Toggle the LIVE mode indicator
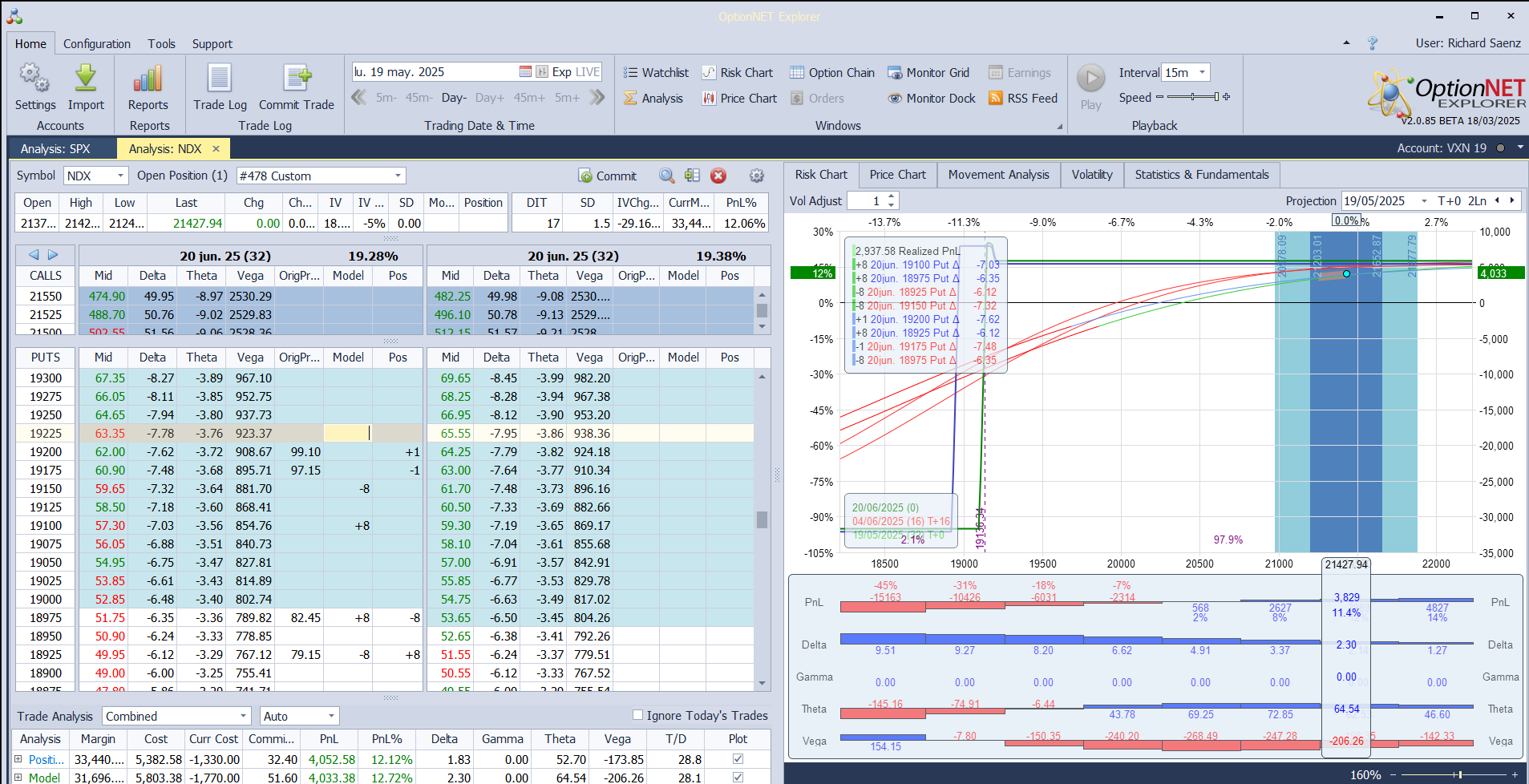 (588, 72)
